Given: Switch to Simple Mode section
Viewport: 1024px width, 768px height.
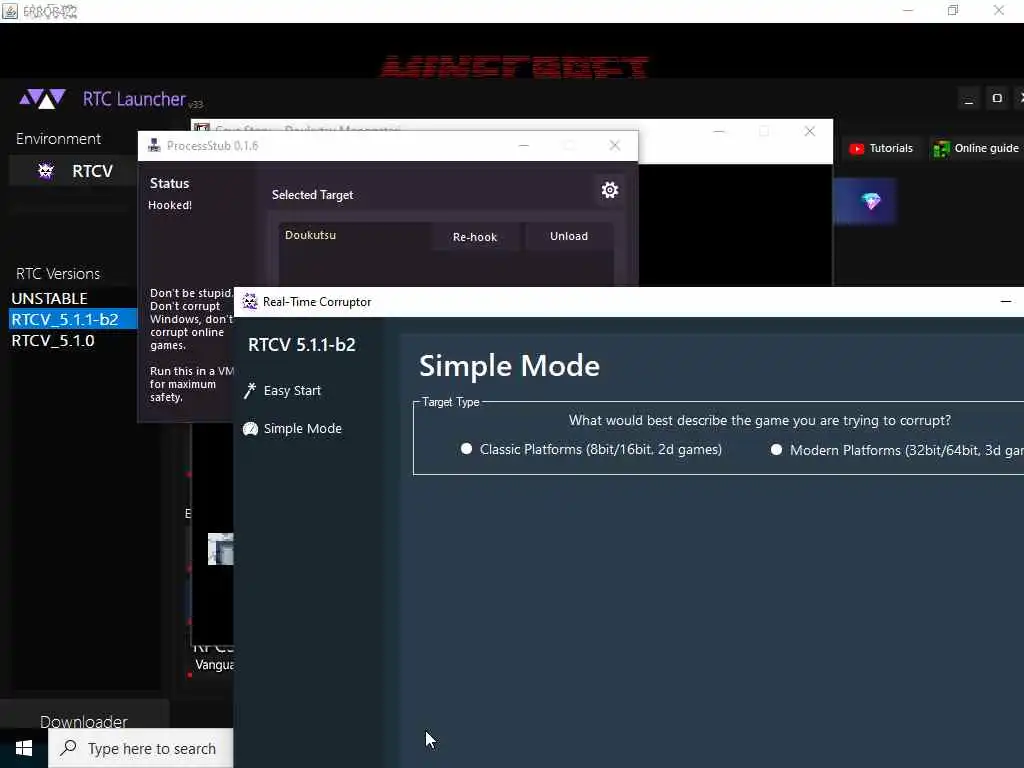Looking at the screenshot, I should point(302,428).
